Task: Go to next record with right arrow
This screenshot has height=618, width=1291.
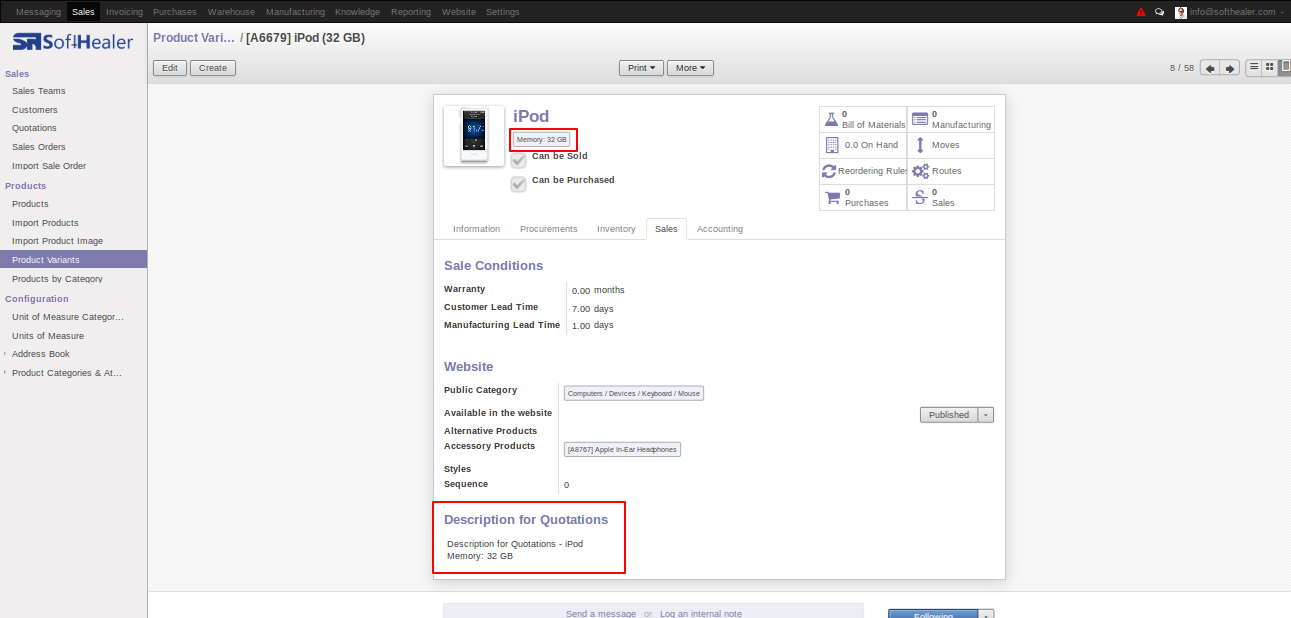Action: pos(1230,68)
